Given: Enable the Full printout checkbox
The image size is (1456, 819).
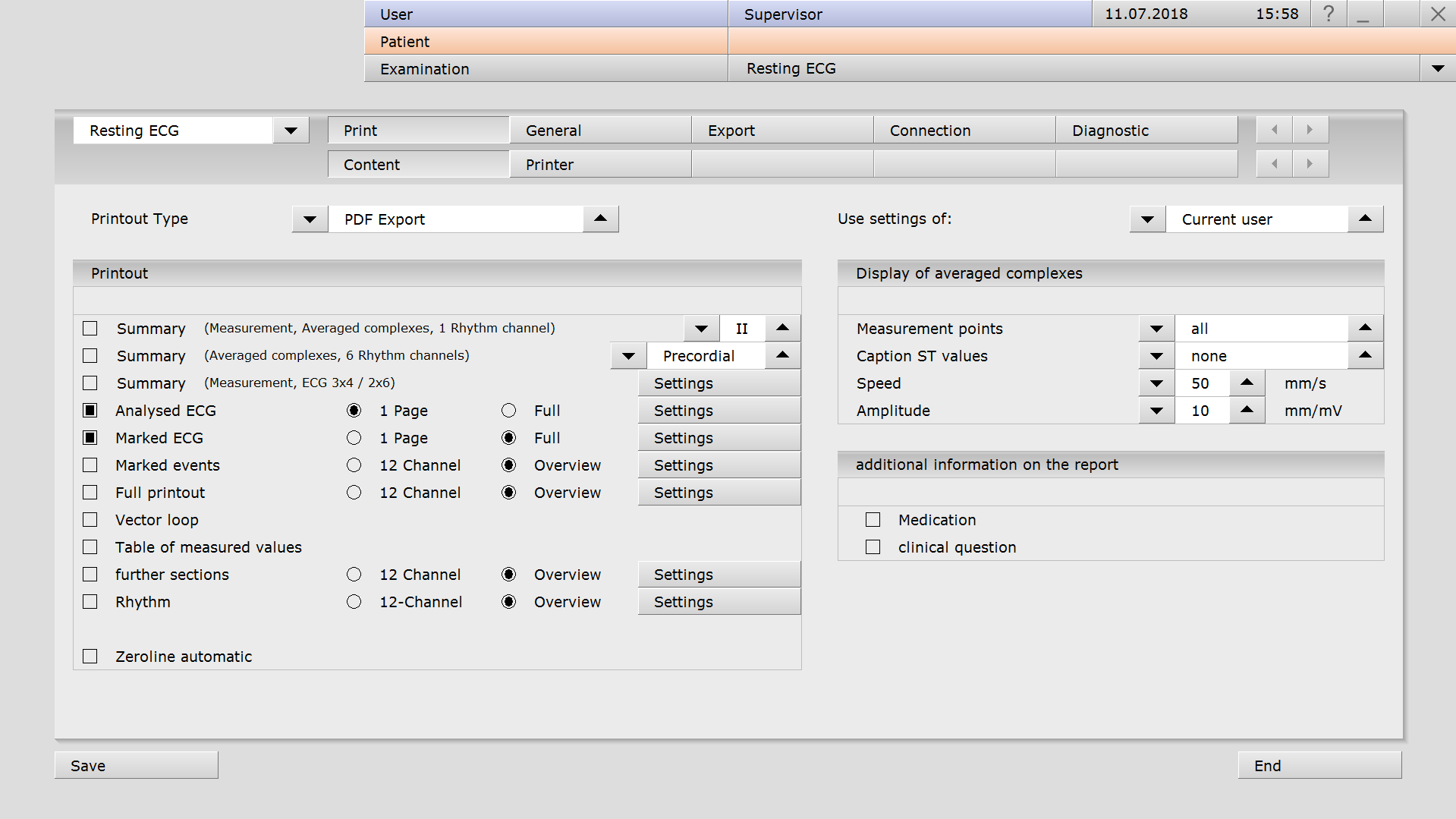Looking at the screenshot, I should 90,493.
